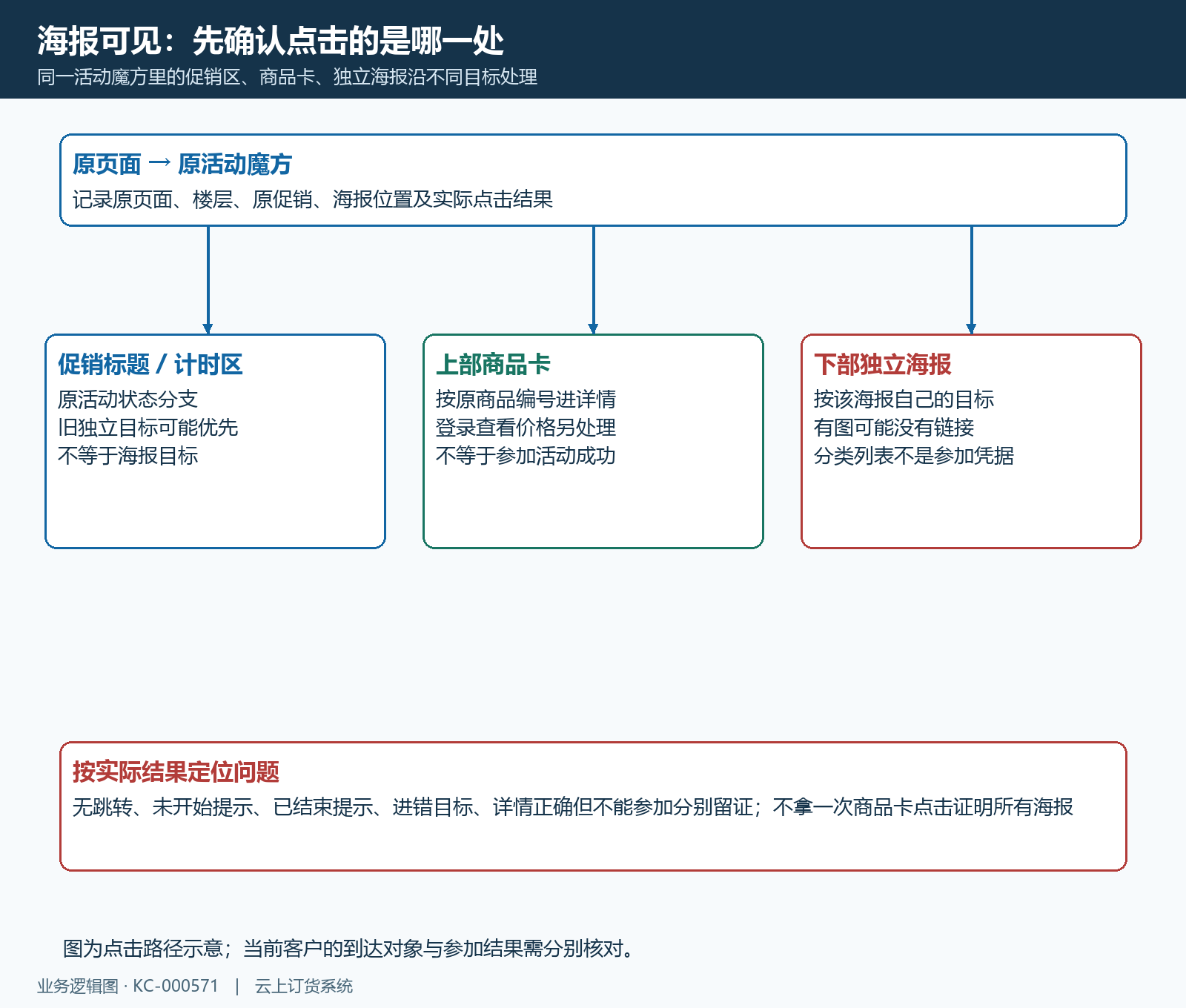1186x1008 pixels.
Task: Click the subtitle 同一活动魔方里的促销区、商品卡、独立海报沿不同目标处理
Action: 288,77
